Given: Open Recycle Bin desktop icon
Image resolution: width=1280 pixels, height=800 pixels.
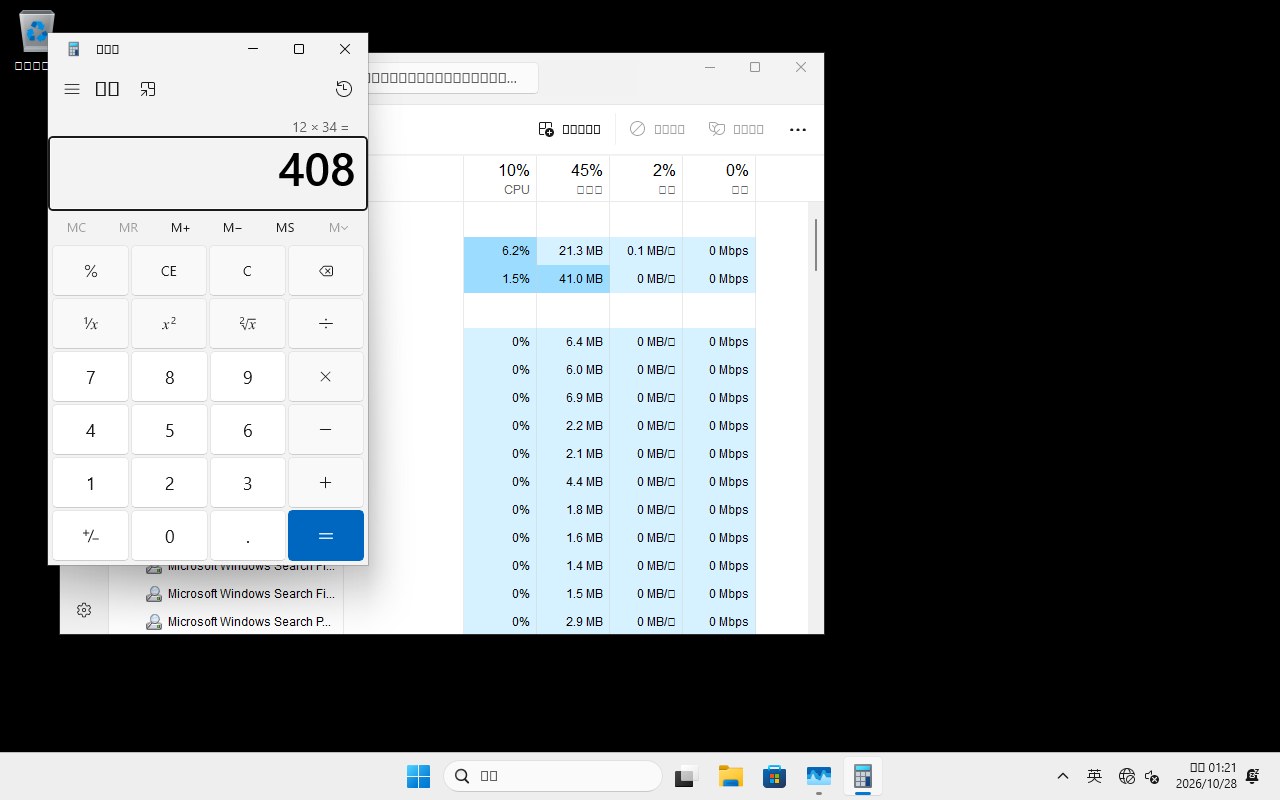Looking at the screenshot, I should (x=37, y=40).
